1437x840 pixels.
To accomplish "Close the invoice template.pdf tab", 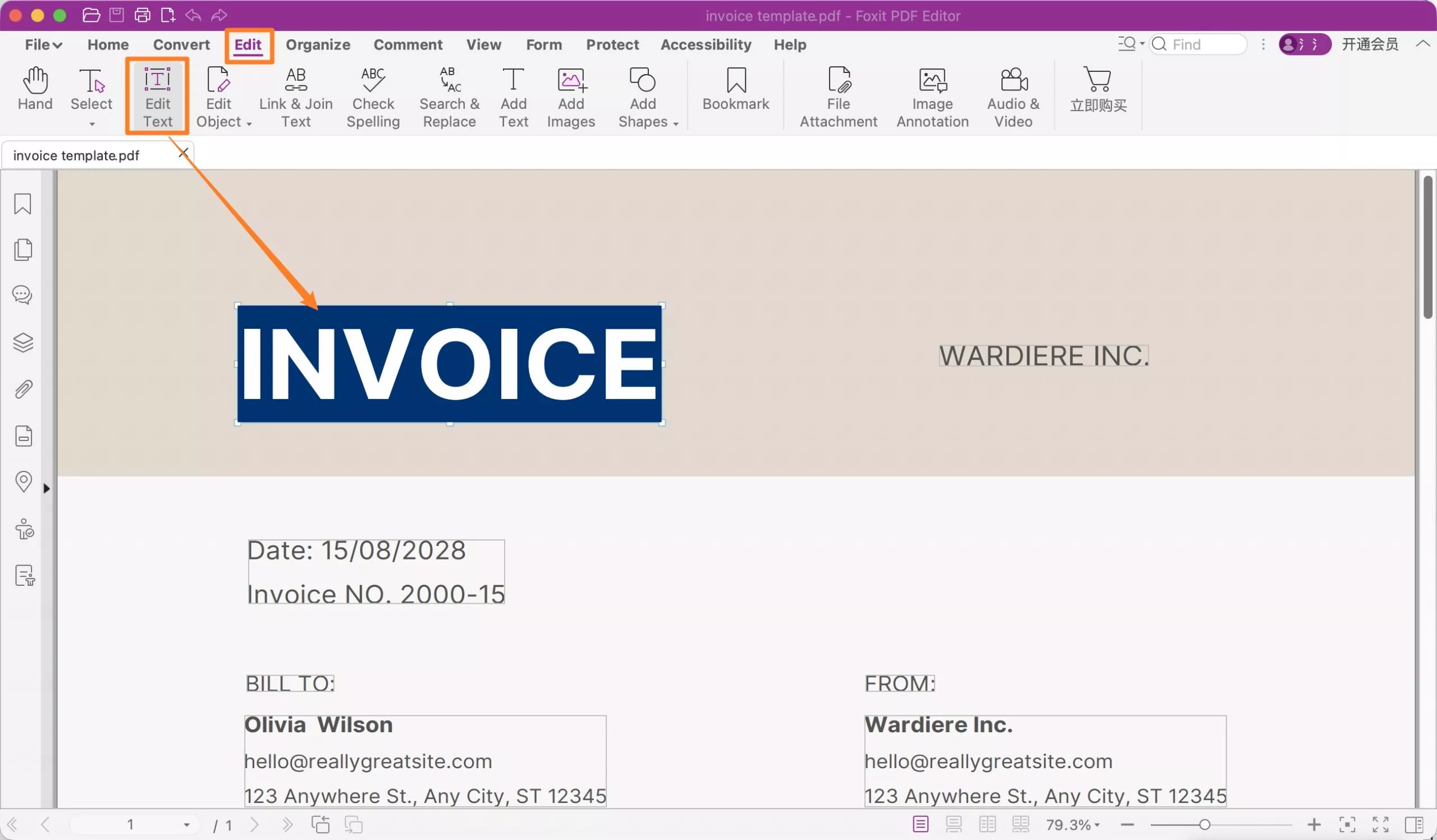I will pyautogui.click(x=183, y=153).
